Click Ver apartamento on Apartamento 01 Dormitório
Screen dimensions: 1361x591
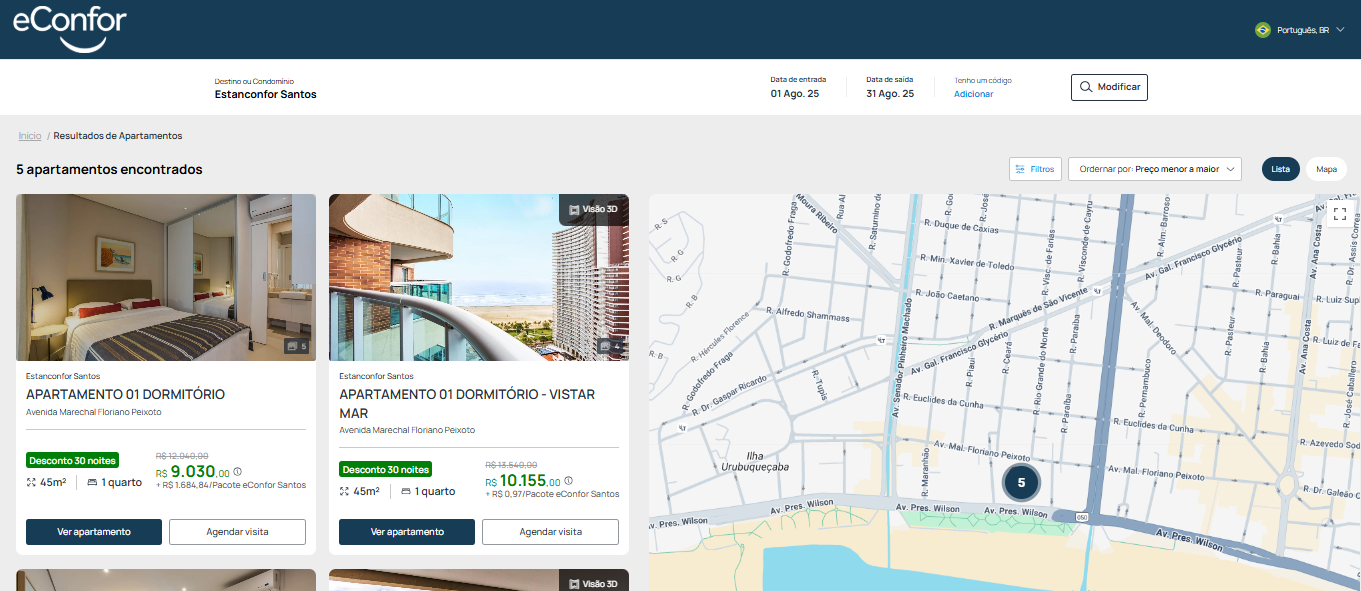point(94,532)
